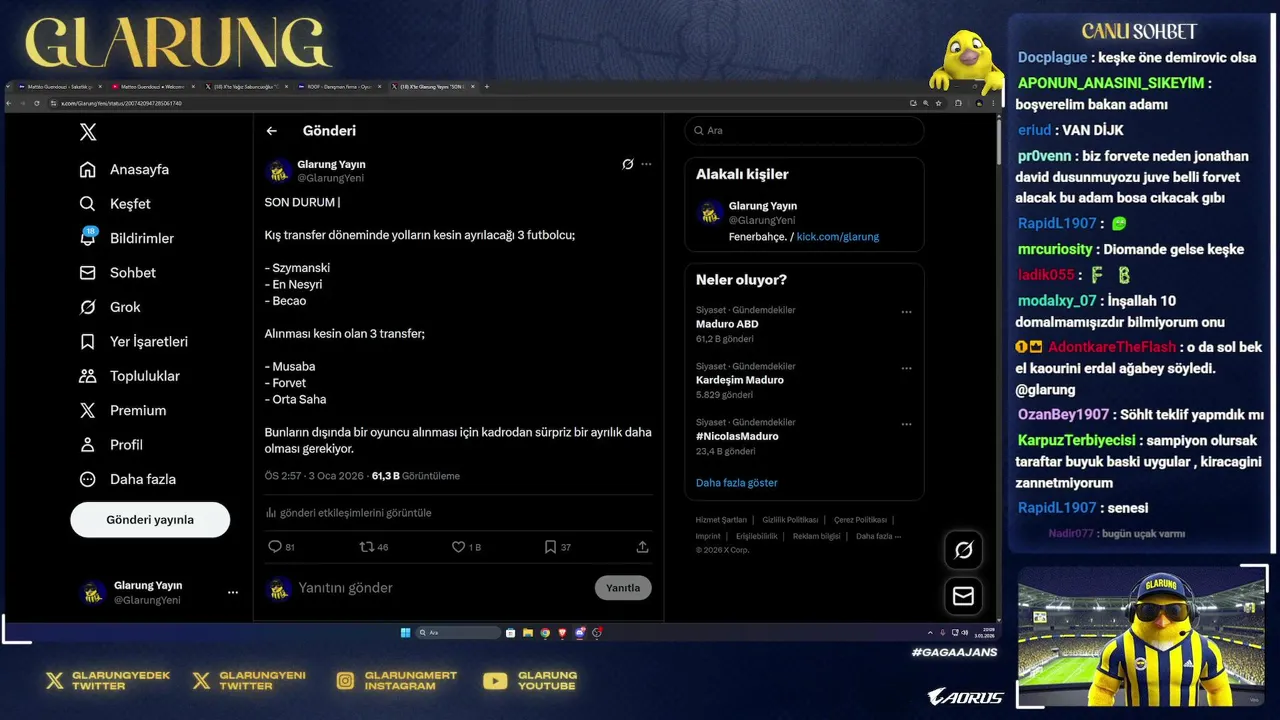Screen dimensions: 1280x720
Task: Open File Explorer from the taskbar
Action: coord(528,632)
